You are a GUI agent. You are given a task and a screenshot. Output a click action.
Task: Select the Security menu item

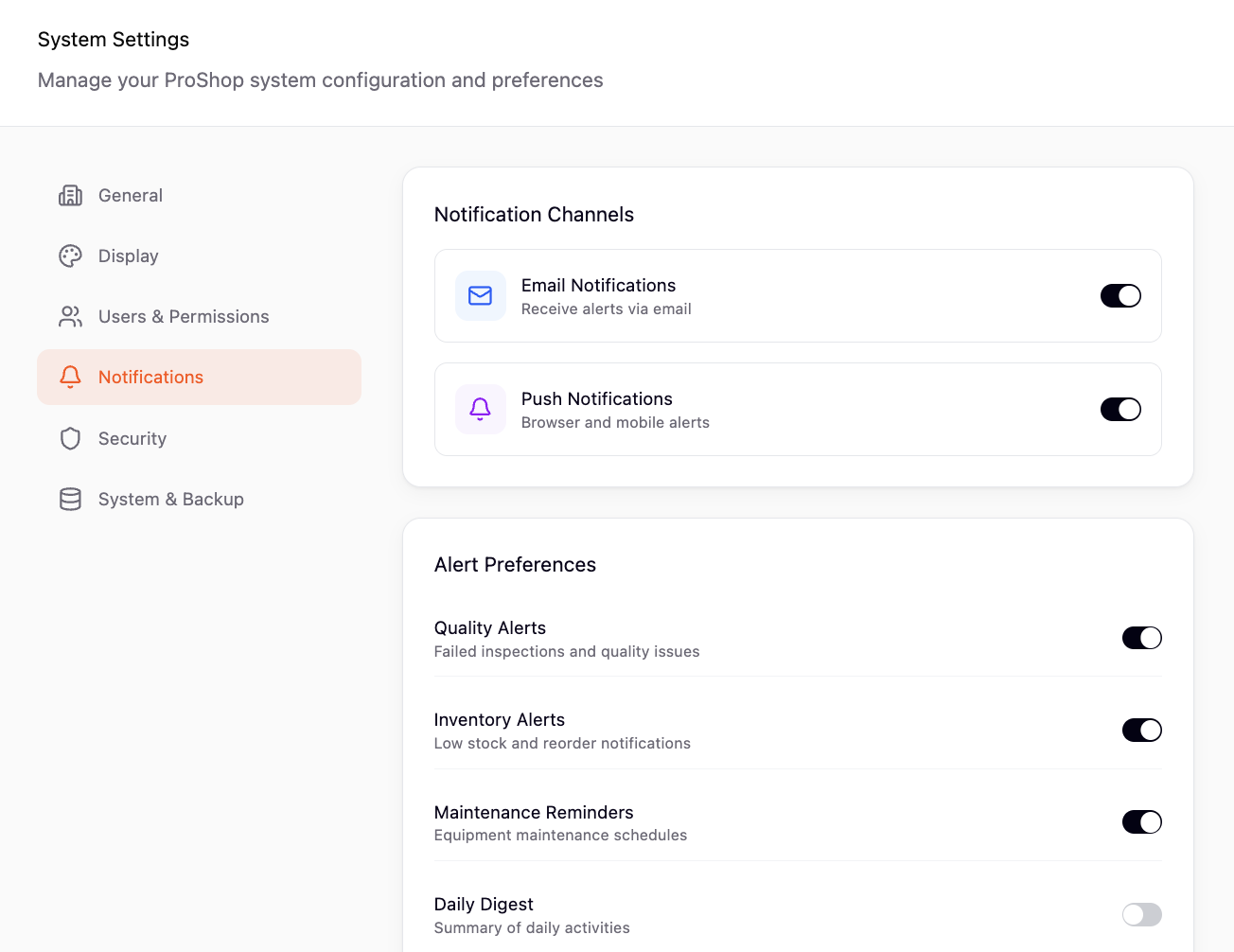[x=132, y=439]
